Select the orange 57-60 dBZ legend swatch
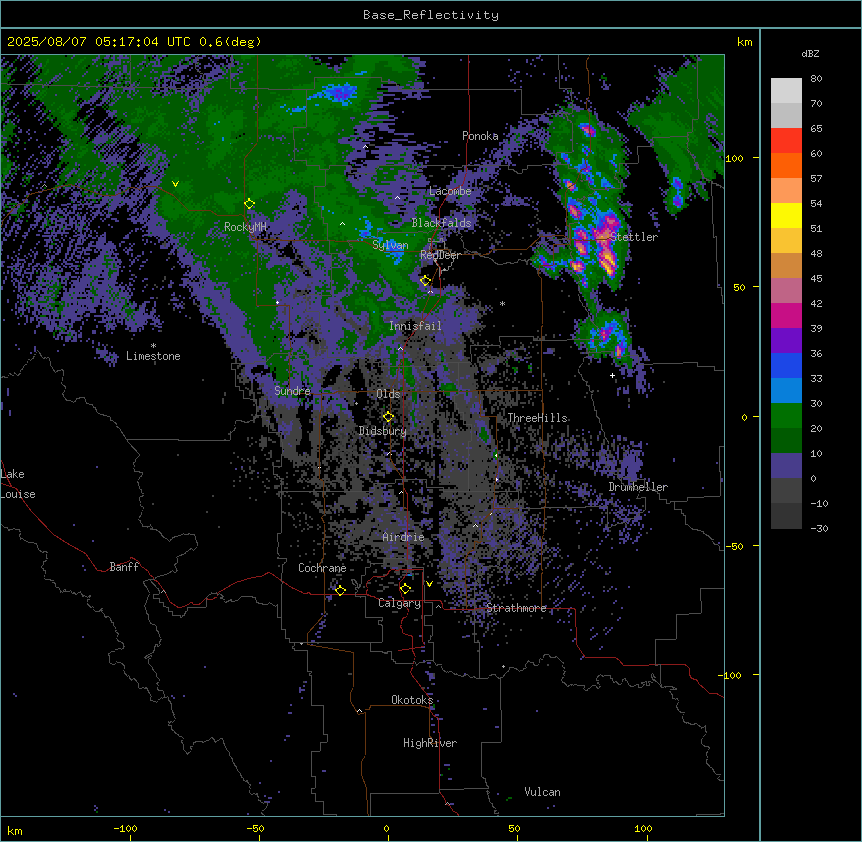The height and width of the screenshot is (842, 862). click(786, 165)
